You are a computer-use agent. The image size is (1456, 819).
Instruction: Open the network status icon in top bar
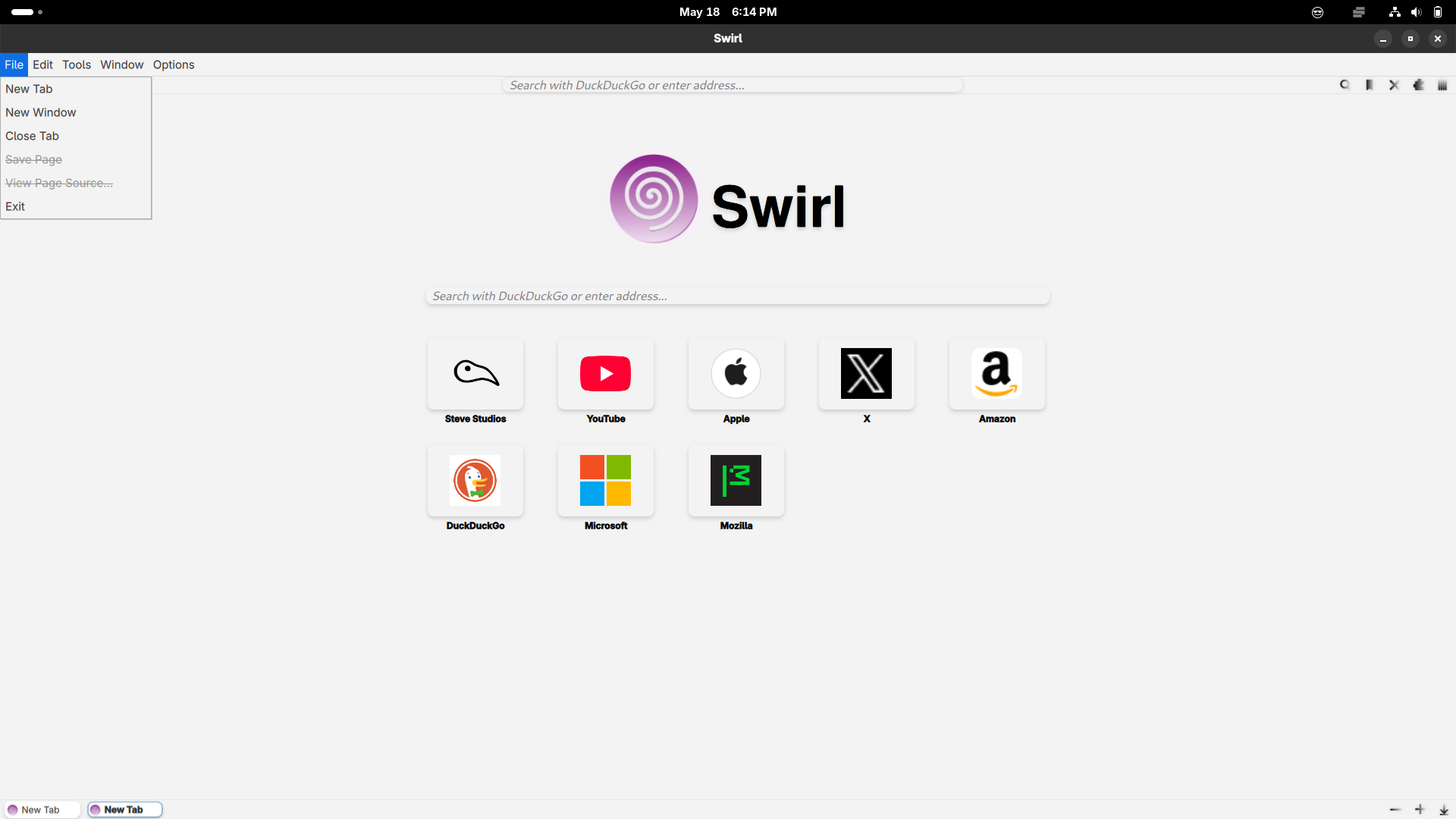1395,12
